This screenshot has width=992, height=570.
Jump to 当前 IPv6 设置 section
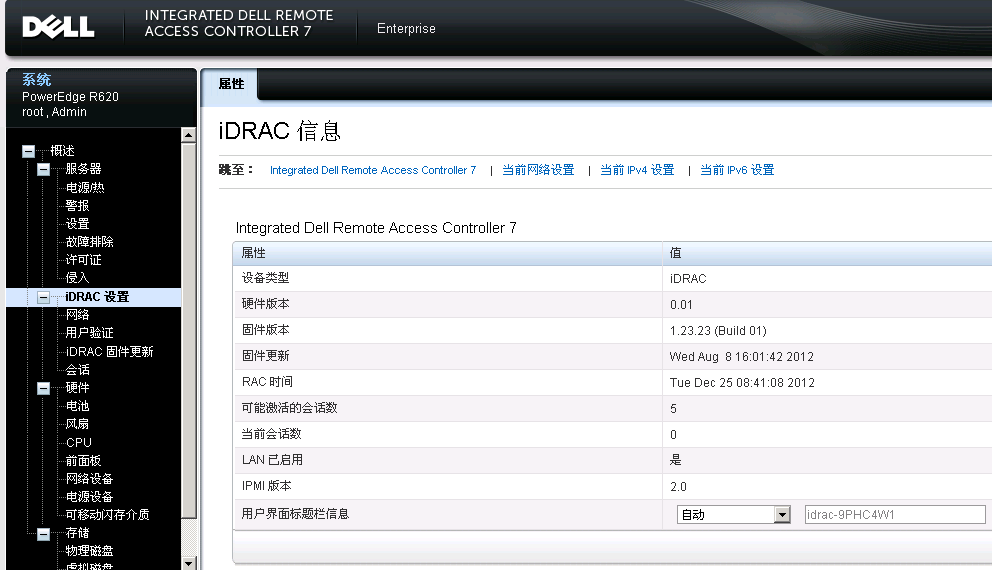737,170
